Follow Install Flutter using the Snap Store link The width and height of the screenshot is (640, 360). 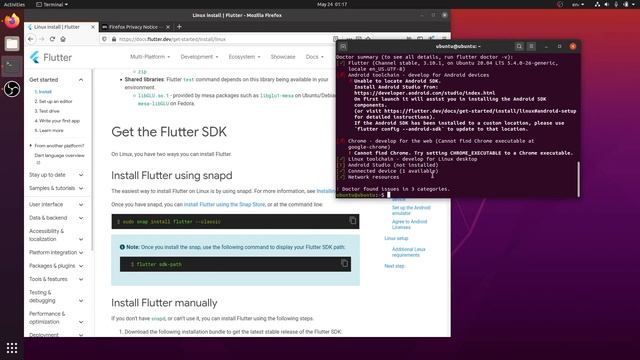pyautogui.click(x=224, y=204)
